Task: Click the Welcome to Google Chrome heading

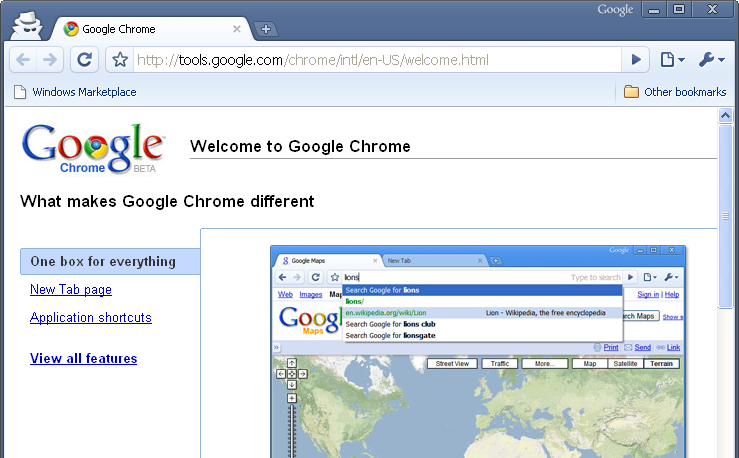Action: coord(300,147)
